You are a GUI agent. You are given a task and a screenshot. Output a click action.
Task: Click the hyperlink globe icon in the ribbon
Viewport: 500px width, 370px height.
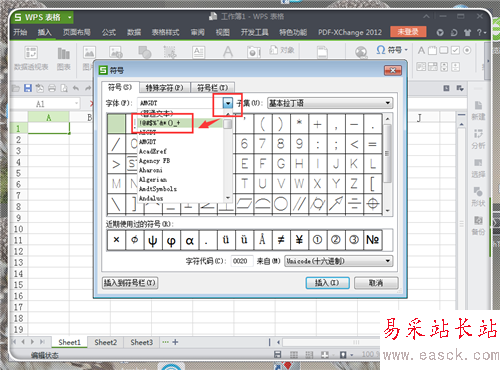click(361, 52)
